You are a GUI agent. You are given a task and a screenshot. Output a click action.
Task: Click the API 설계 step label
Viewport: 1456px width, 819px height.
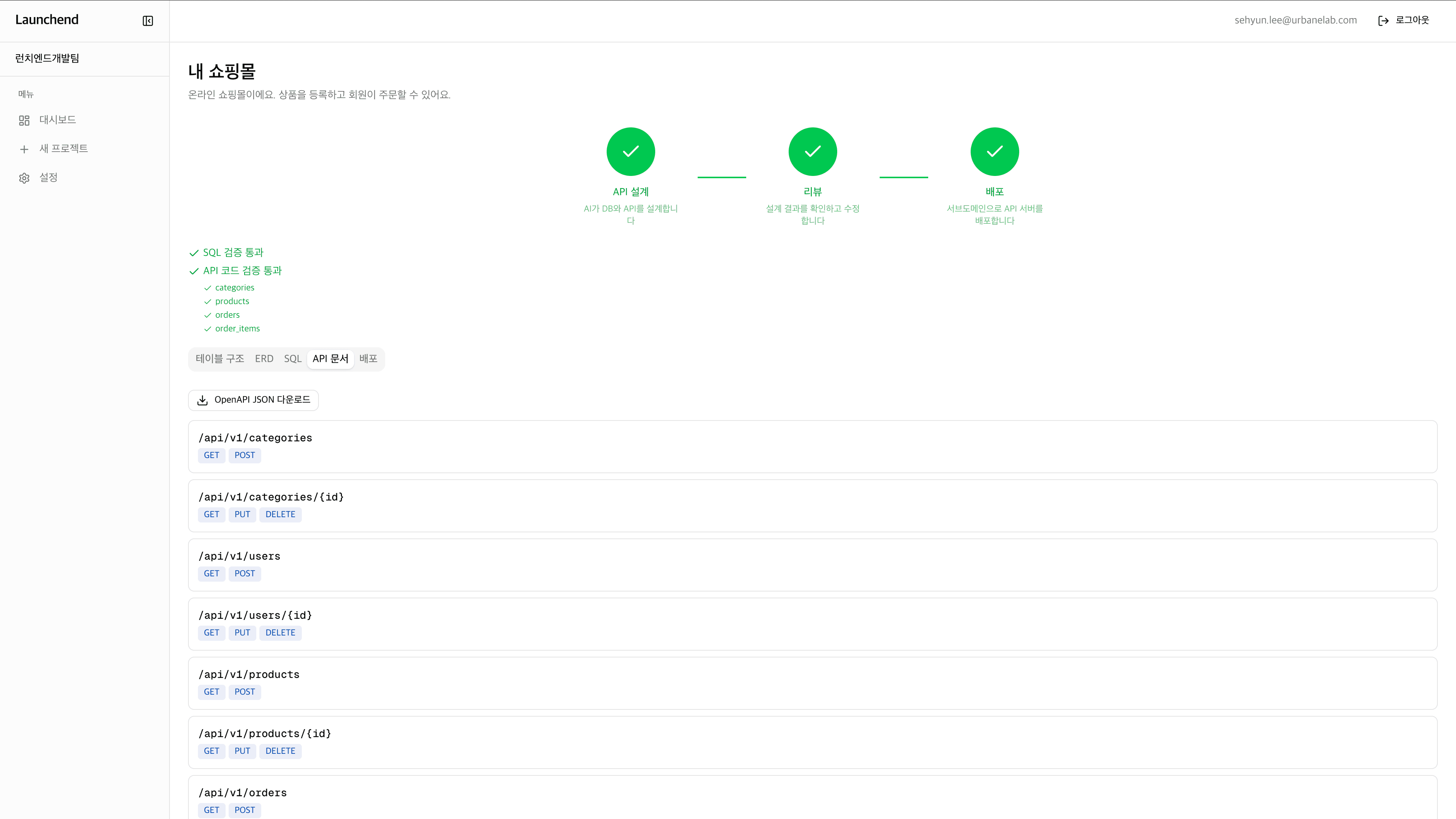click(631, 192)
